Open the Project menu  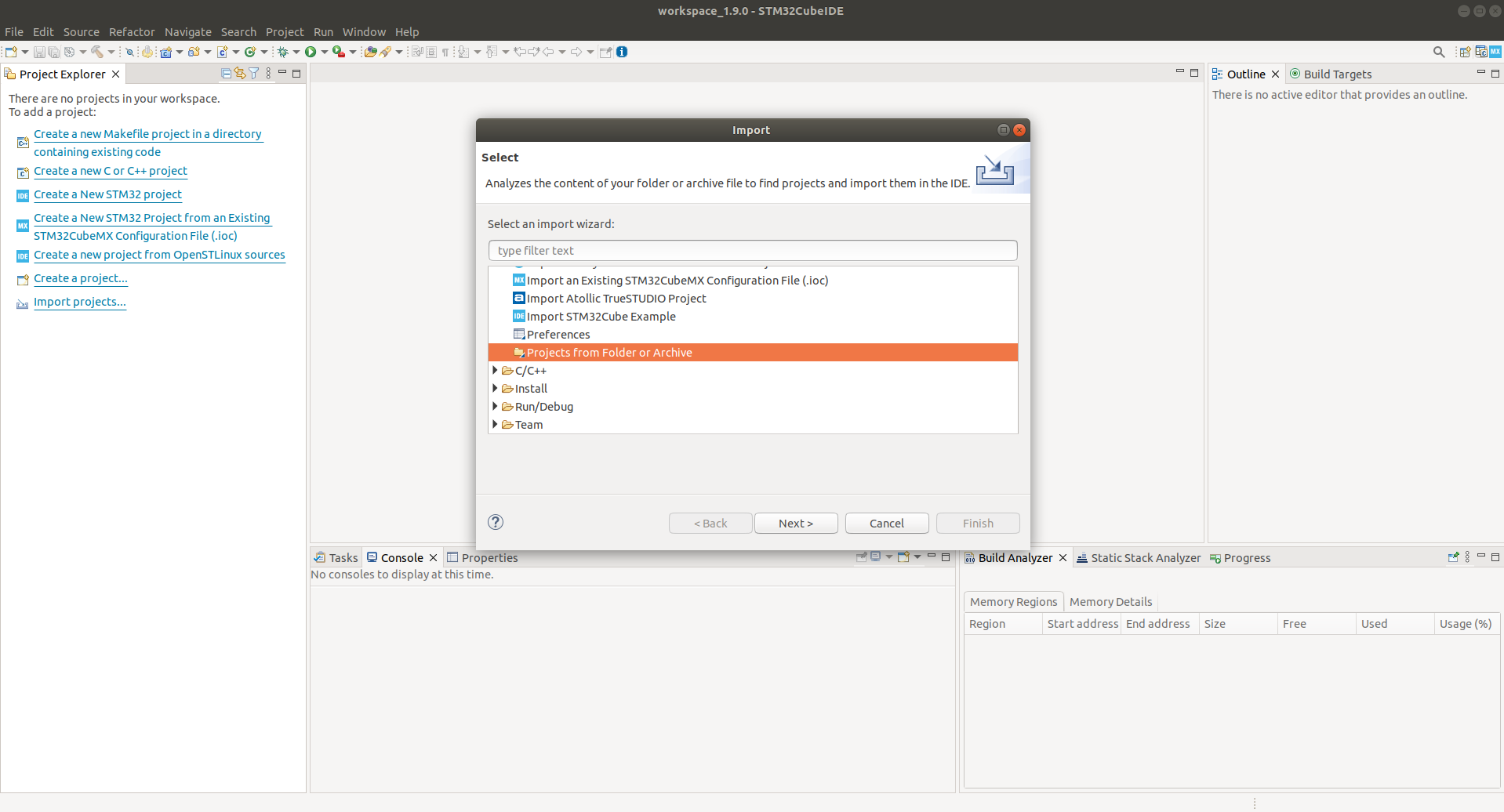pyautogui.click(x=285, y=32)
